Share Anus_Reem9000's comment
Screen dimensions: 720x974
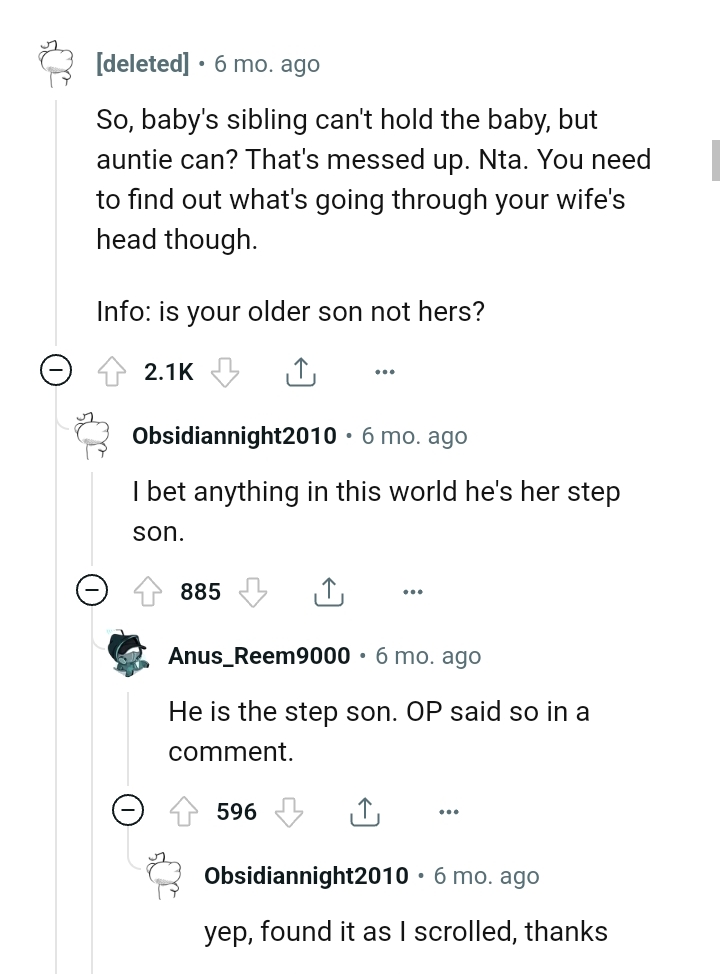click(x=366, y=810)
